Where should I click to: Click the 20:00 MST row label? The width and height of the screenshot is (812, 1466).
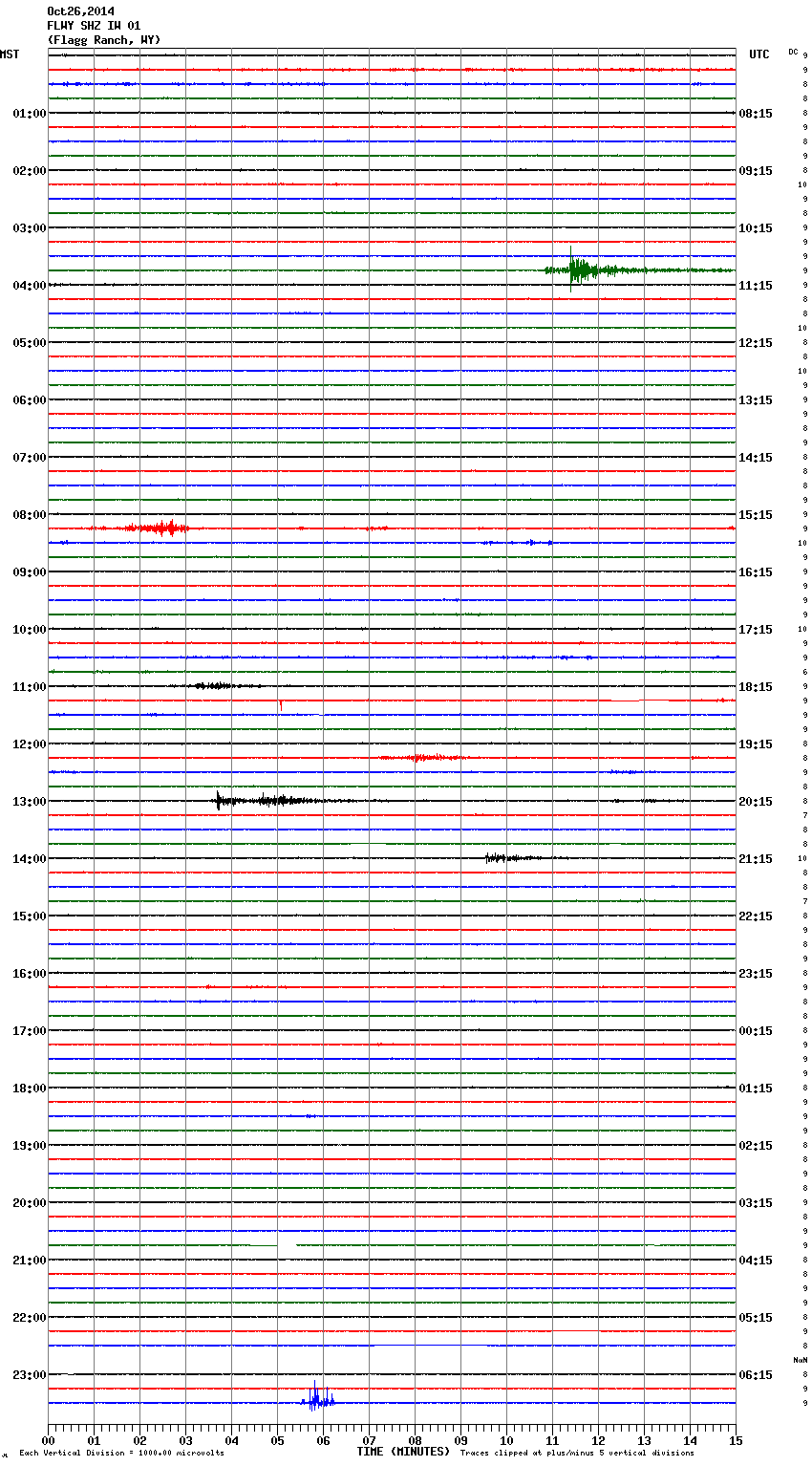(30, 1203)
